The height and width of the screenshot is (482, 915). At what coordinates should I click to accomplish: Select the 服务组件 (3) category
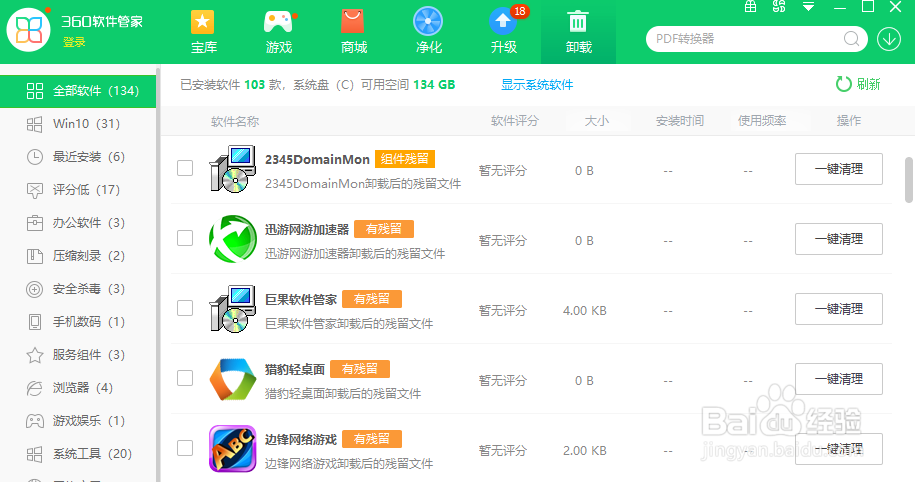pos(78,355)
